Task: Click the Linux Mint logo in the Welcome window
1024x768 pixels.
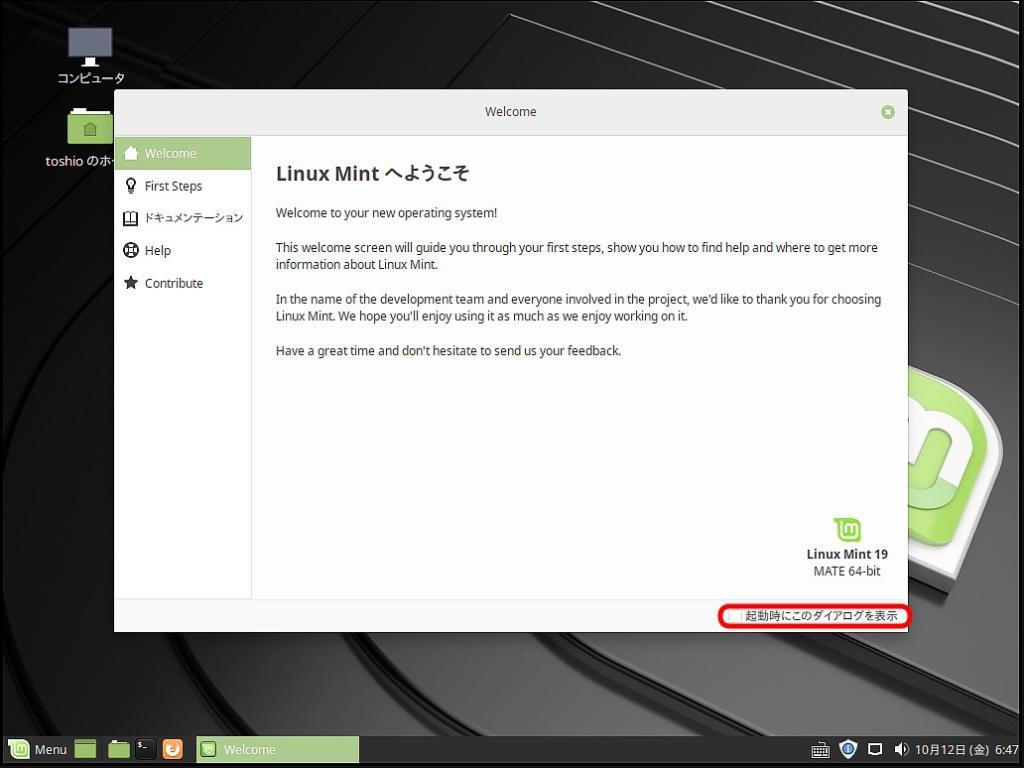Action: tap(847, 530)
